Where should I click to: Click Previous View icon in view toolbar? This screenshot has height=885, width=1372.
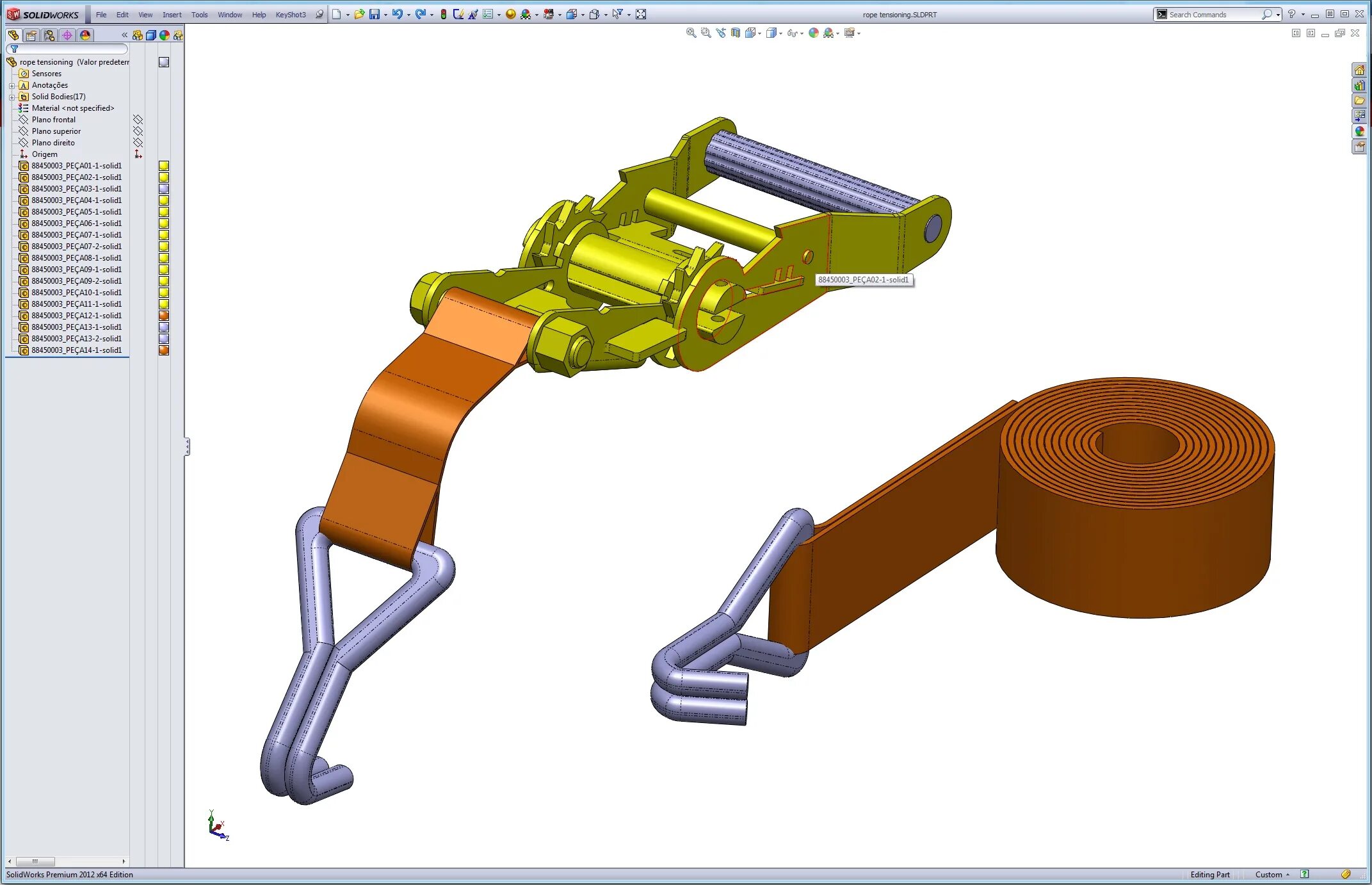(721, 33)
